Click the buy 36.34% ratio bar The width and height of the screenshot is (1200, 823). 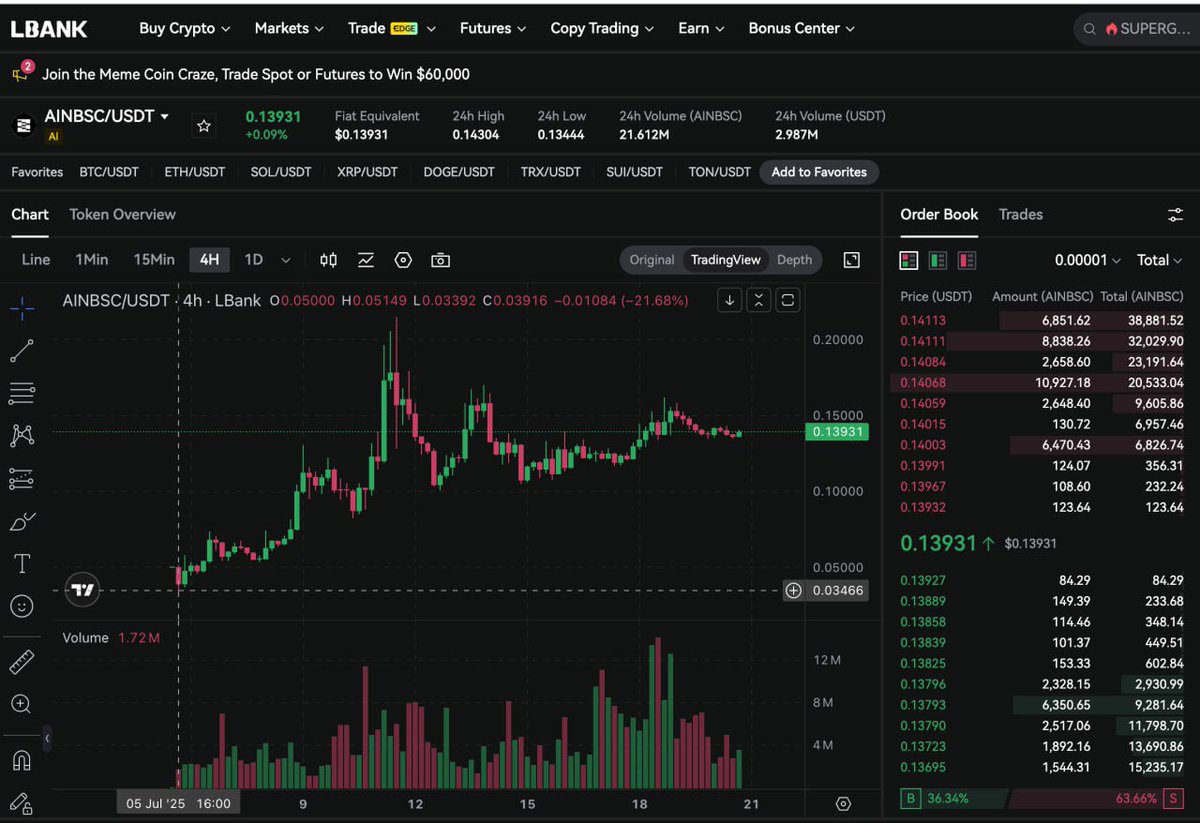point(954,799)
